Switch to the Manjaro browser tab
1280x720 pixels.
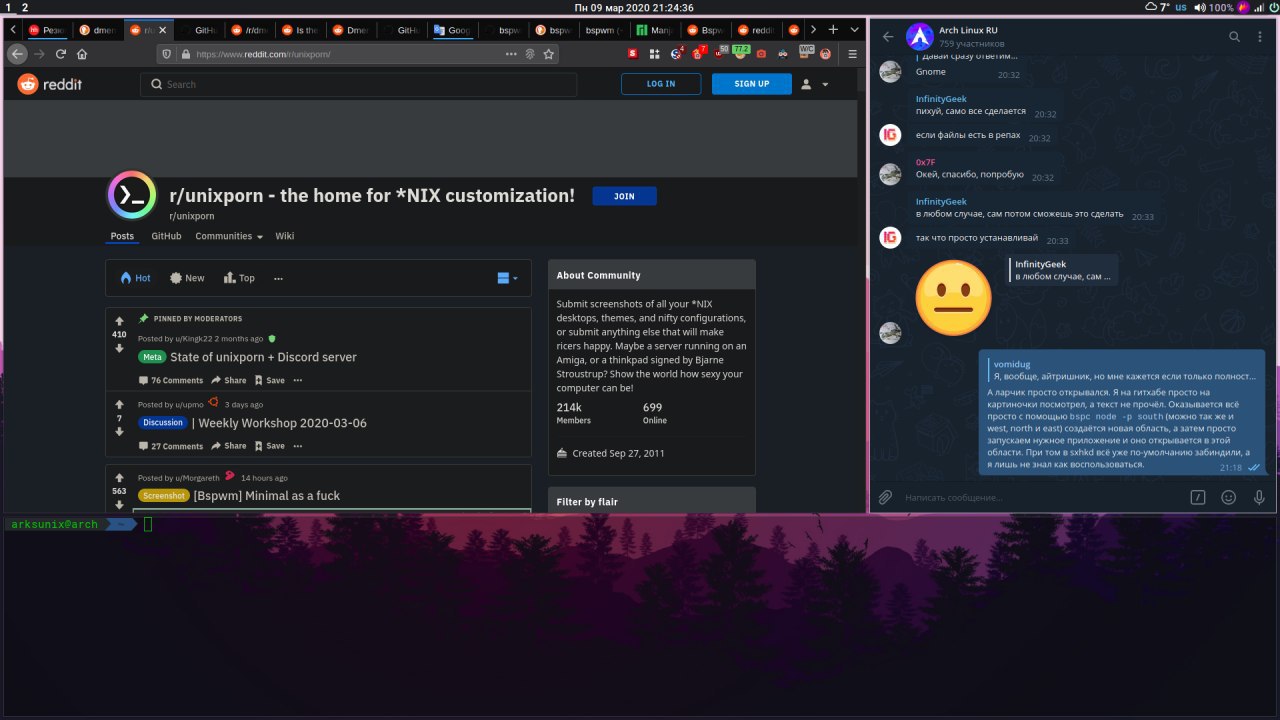(x=656, y=30)
